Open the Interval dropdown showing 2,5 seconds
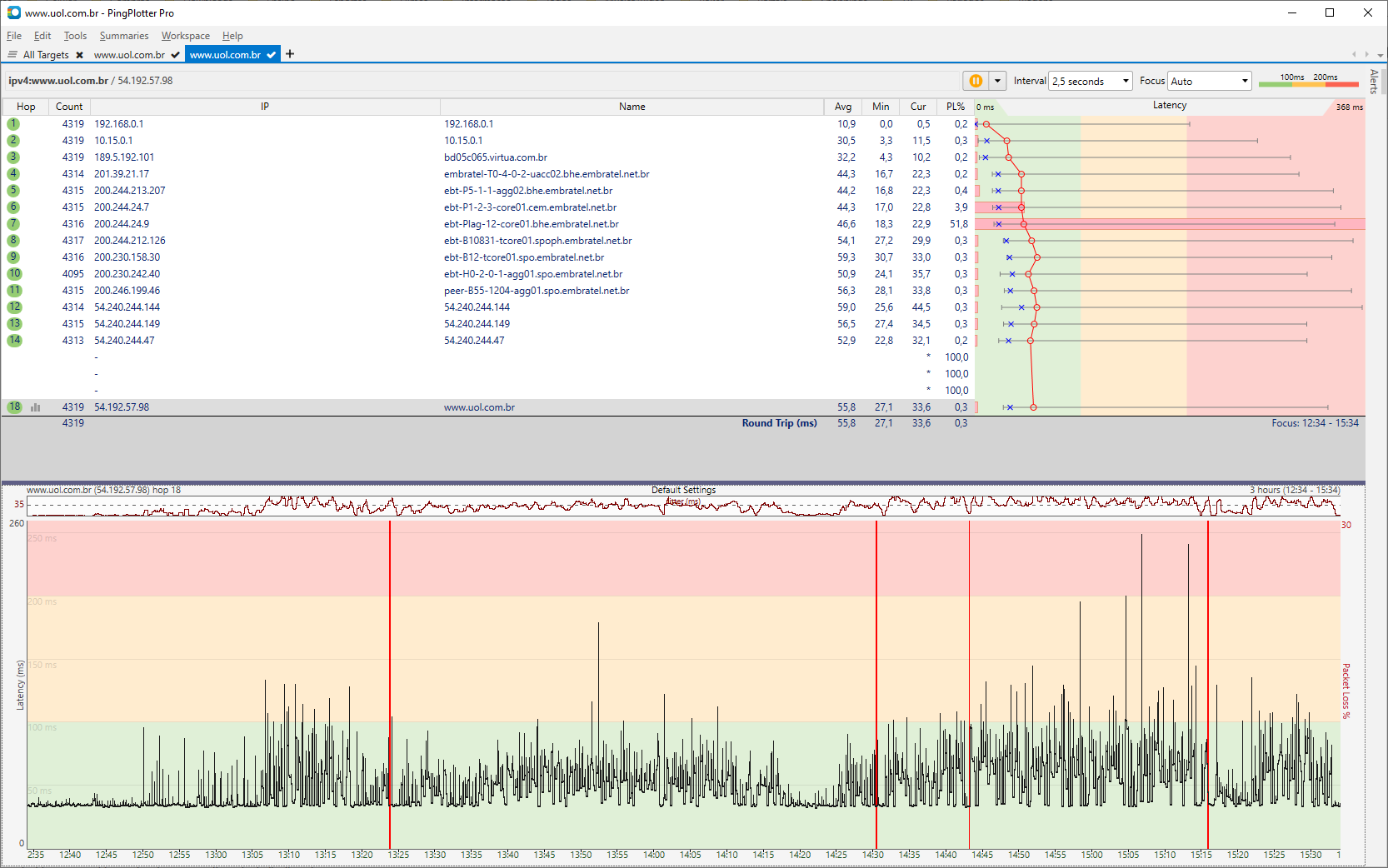Screen dimensions: 1388x868 (1090, 81)
